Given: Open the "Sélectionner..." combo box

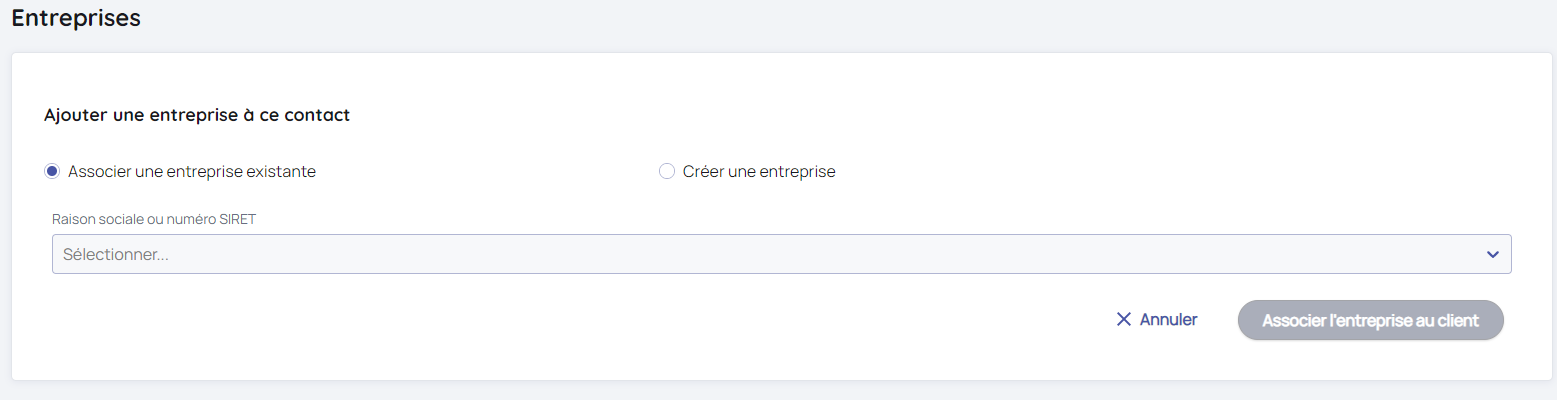Looking at the screenshot, I should coord(780,254).
